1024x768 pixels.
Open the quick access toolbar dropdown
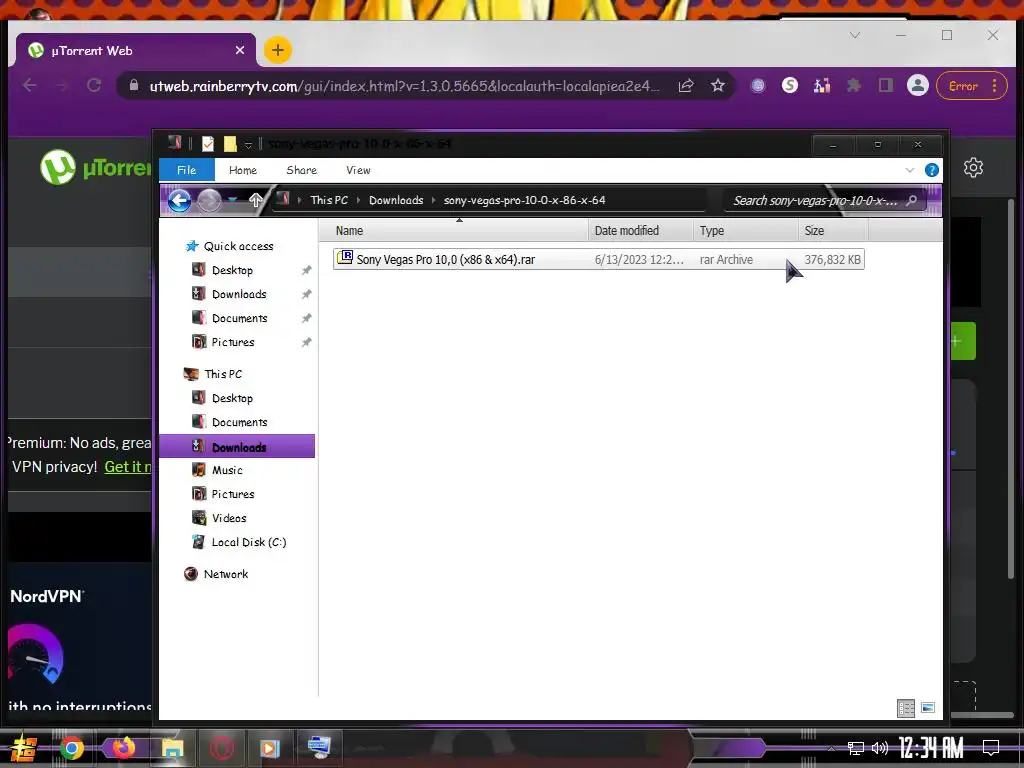[248, 144]
